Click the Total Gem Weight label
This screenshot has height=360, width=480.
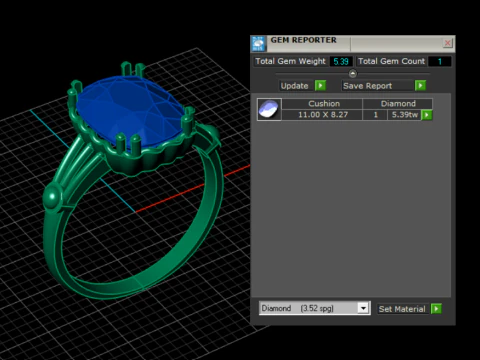(290, 61)
